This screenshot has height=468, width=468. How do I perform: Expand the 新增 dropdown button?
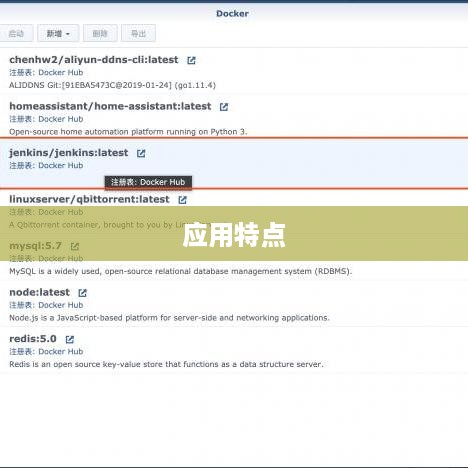(x=58, y=33)
